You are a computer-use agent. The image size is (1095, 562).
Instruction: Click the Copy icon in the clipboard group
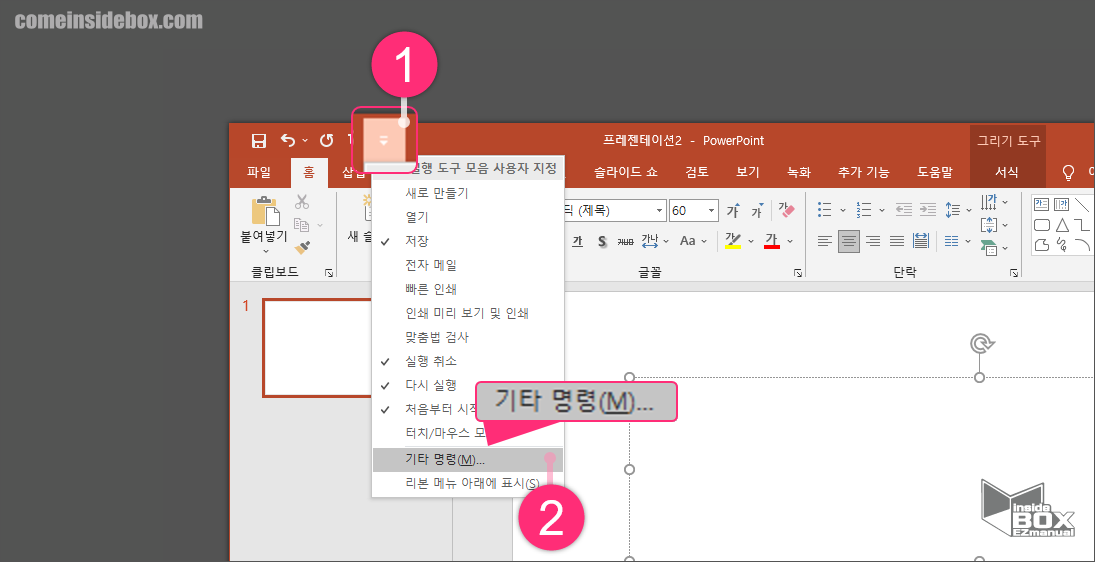coord(302,224)
